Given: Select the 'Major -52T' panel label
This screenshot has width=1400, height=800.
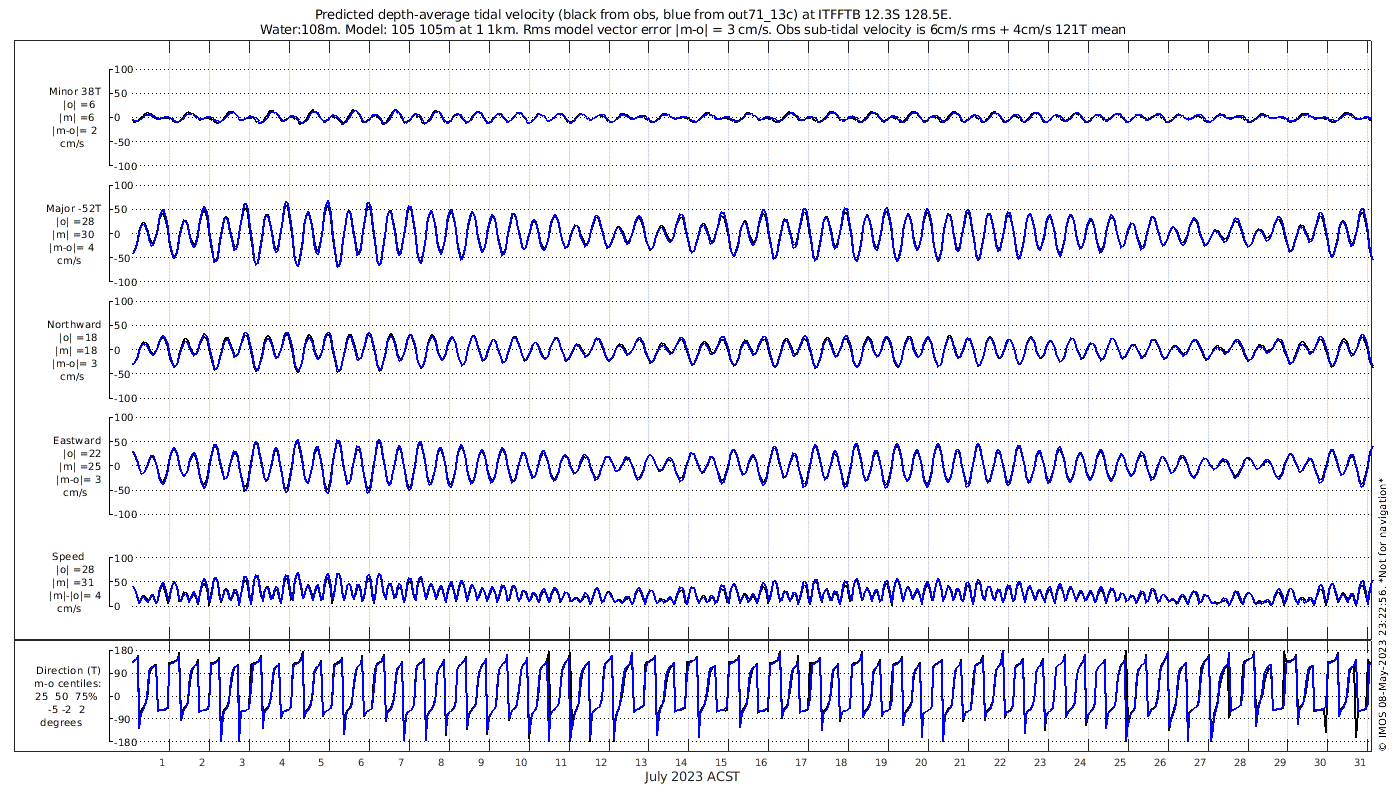Looking at the screenshot, I should (x=74, y=209).
